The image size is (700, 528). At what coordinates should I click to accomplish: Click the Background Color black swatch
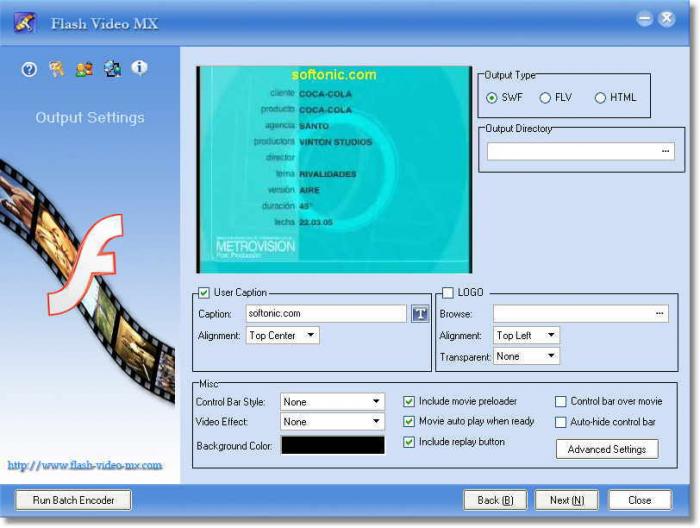[x=333, y=445]
